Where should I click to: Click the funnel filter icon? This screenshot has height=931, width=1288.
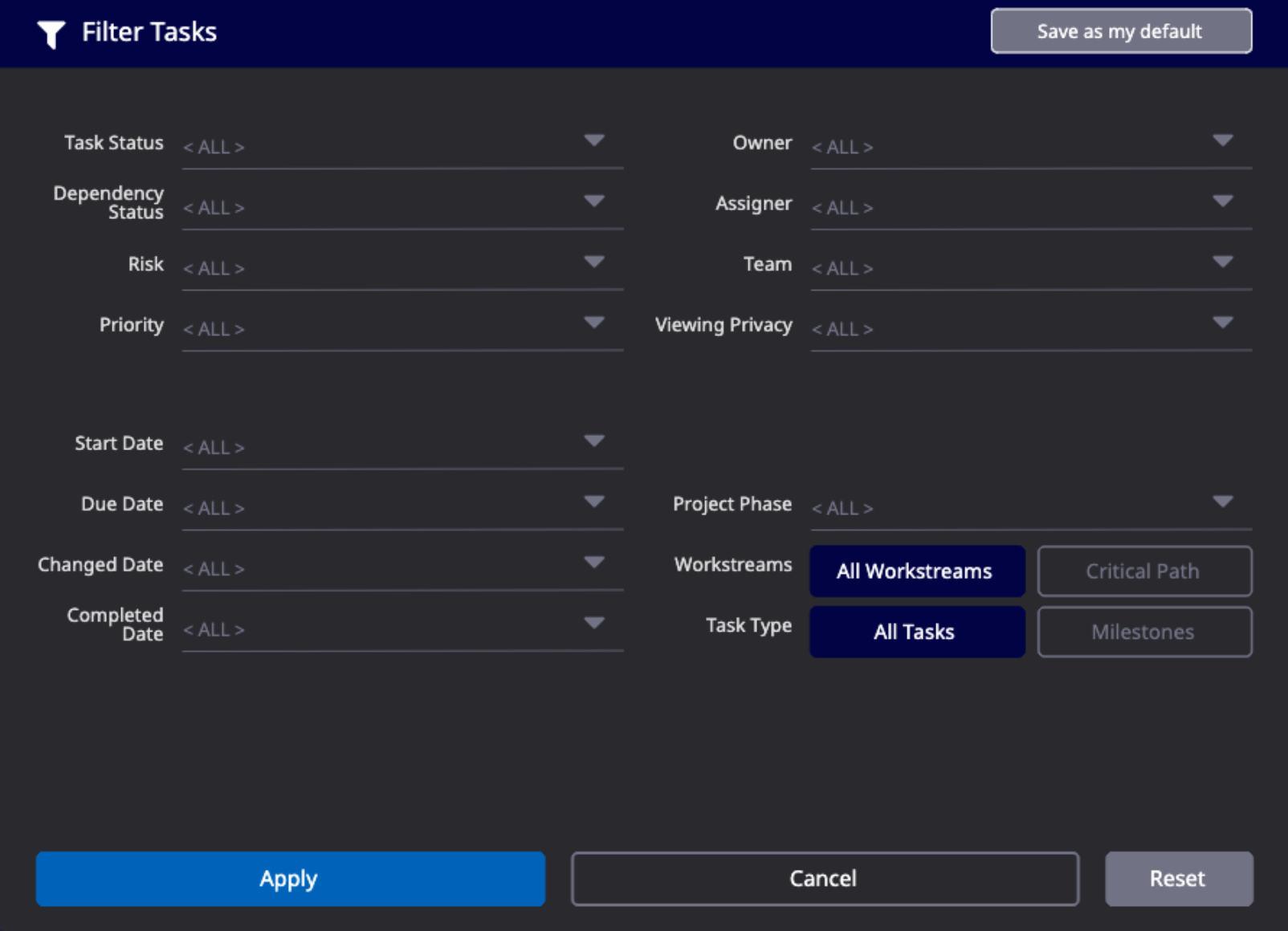pos(51,34)
